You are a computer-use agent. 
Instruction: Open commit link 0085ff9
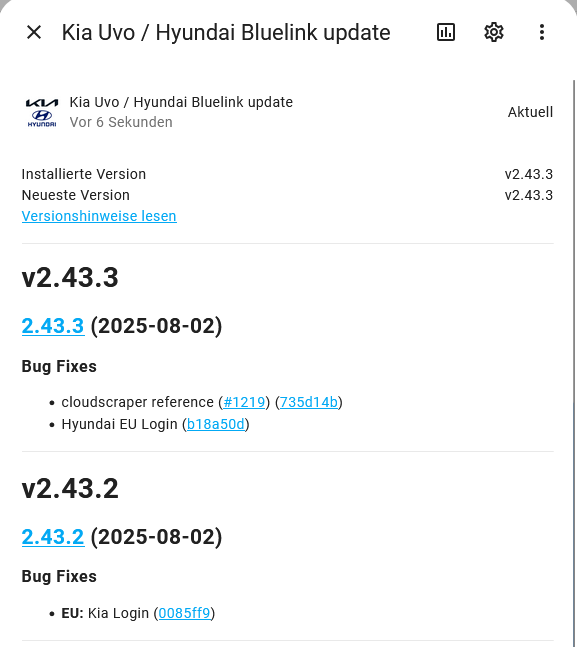184,613
